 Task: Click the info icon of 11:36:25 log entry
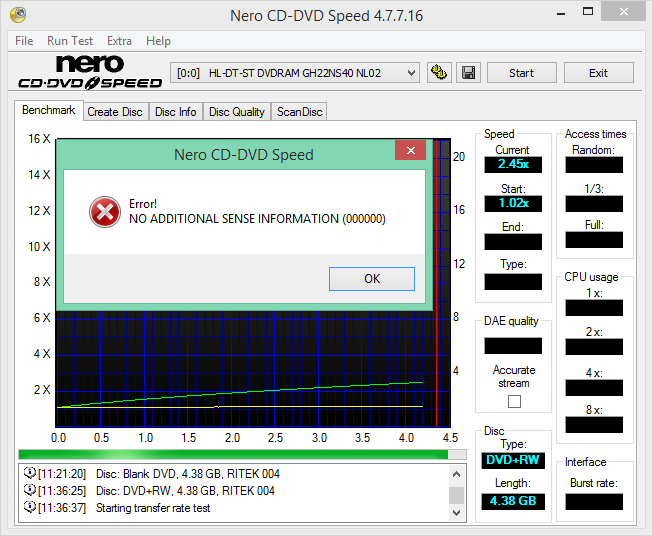29,490
